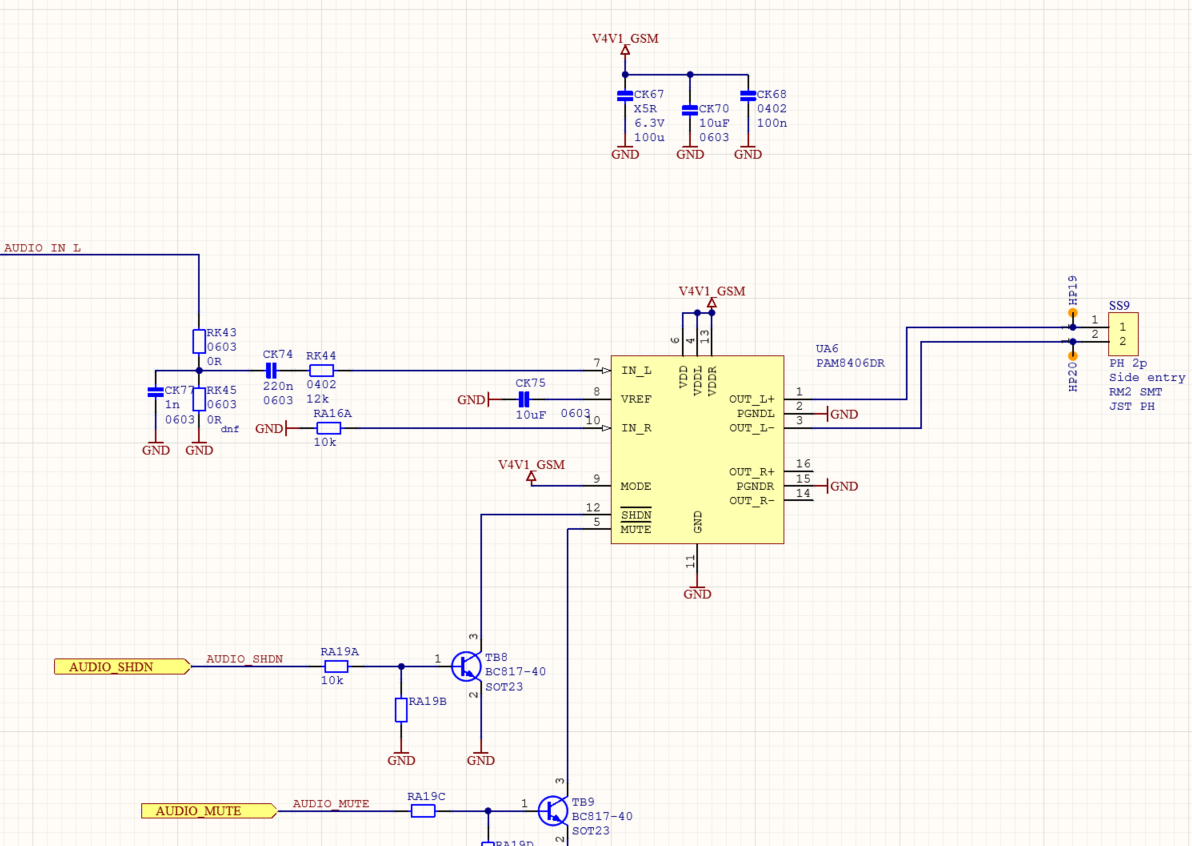The image size is (1192, 846).
Task: Select resistor RK43 symbol
Action: 199,341
